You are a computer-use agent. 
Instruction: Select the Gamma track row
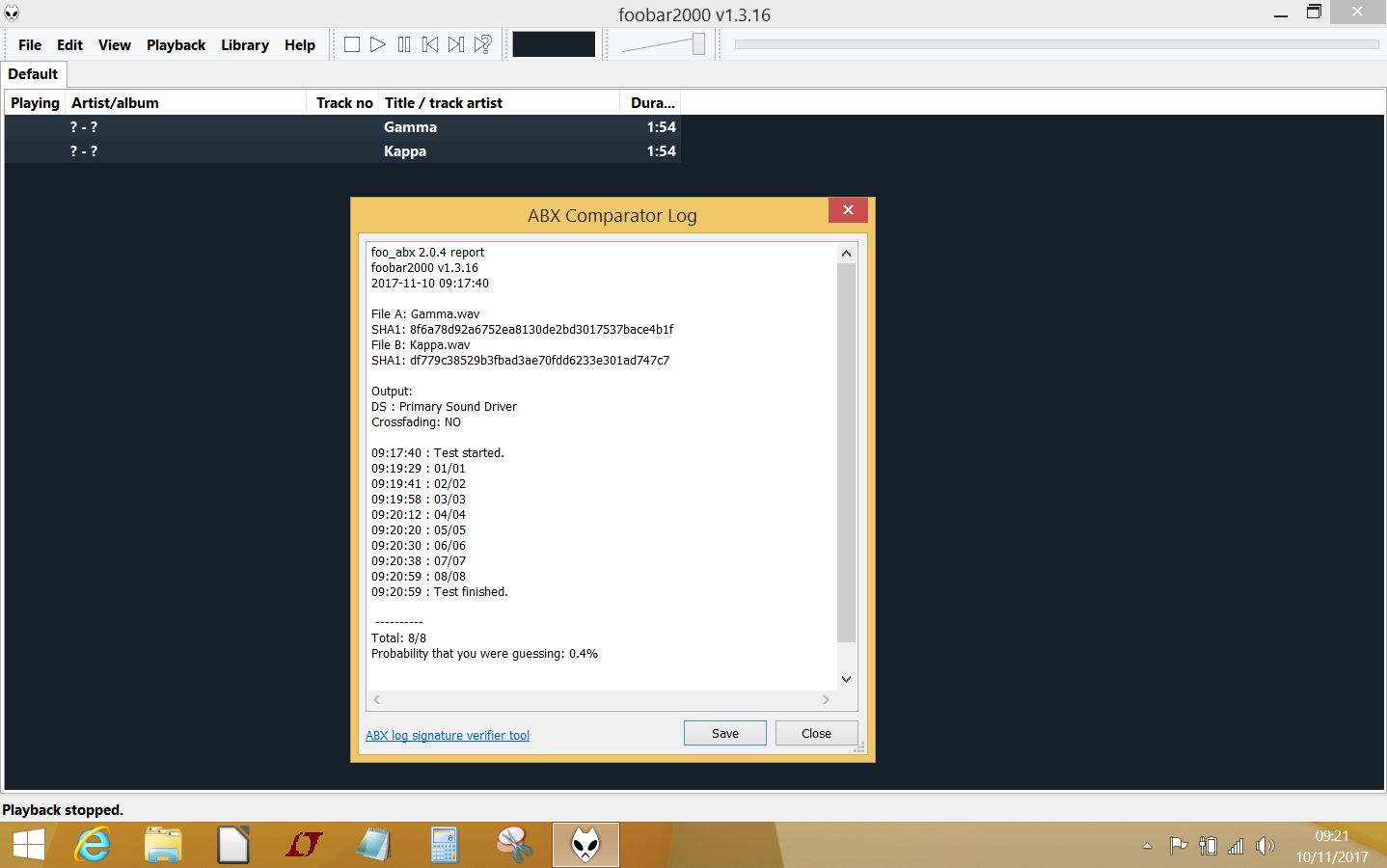342,127
